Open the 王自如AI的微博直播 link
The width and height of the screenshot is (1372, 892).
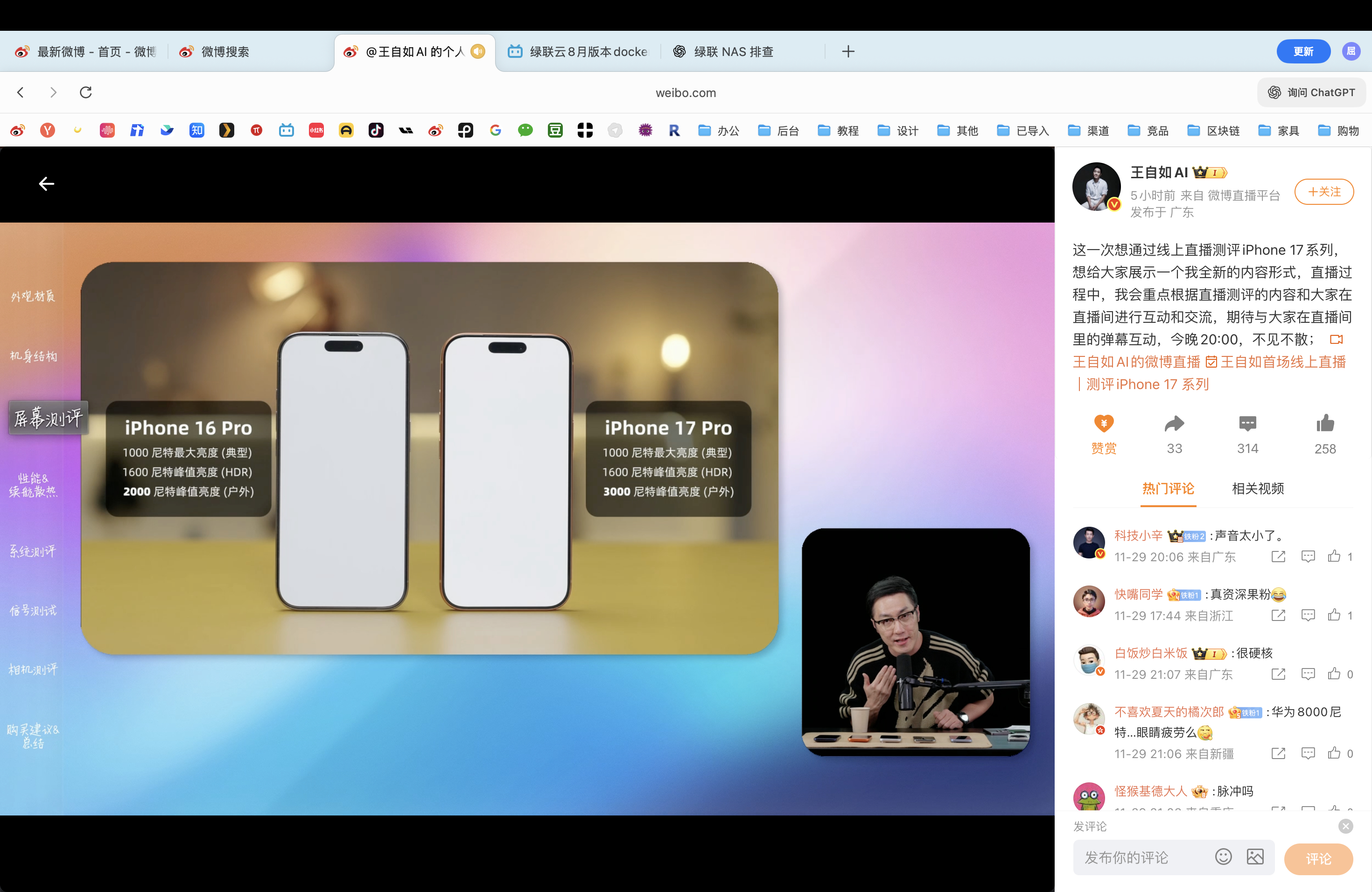tap(1136, 362)
